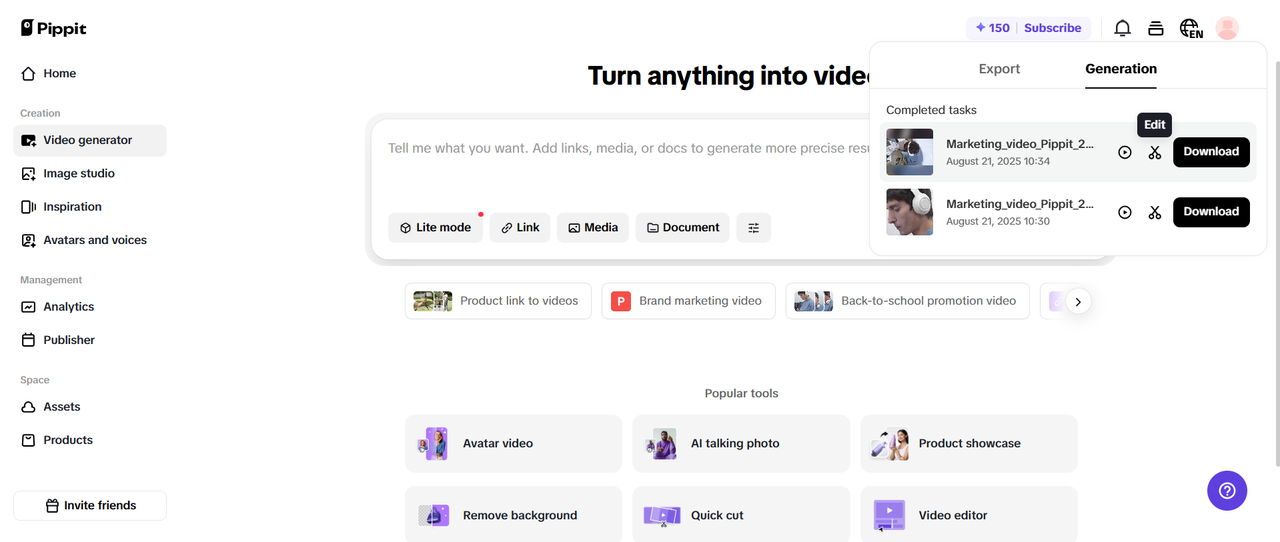Expand more suggestions with right chevron
This screenshot has width=1280, height=542.
1078,301
